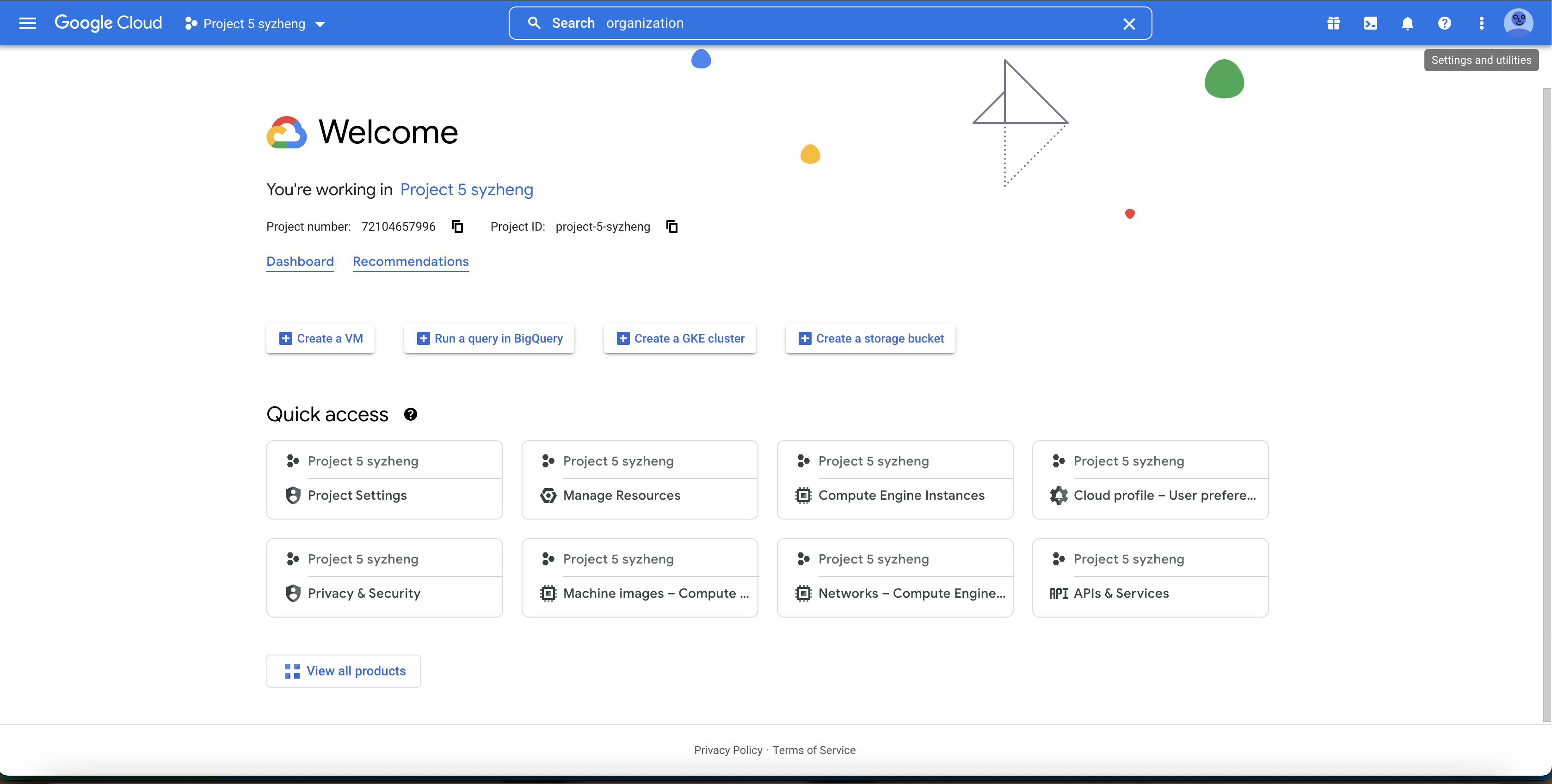Click the chip icon beside Networks
The image size is (1552, 784).
tap(803, 593)
